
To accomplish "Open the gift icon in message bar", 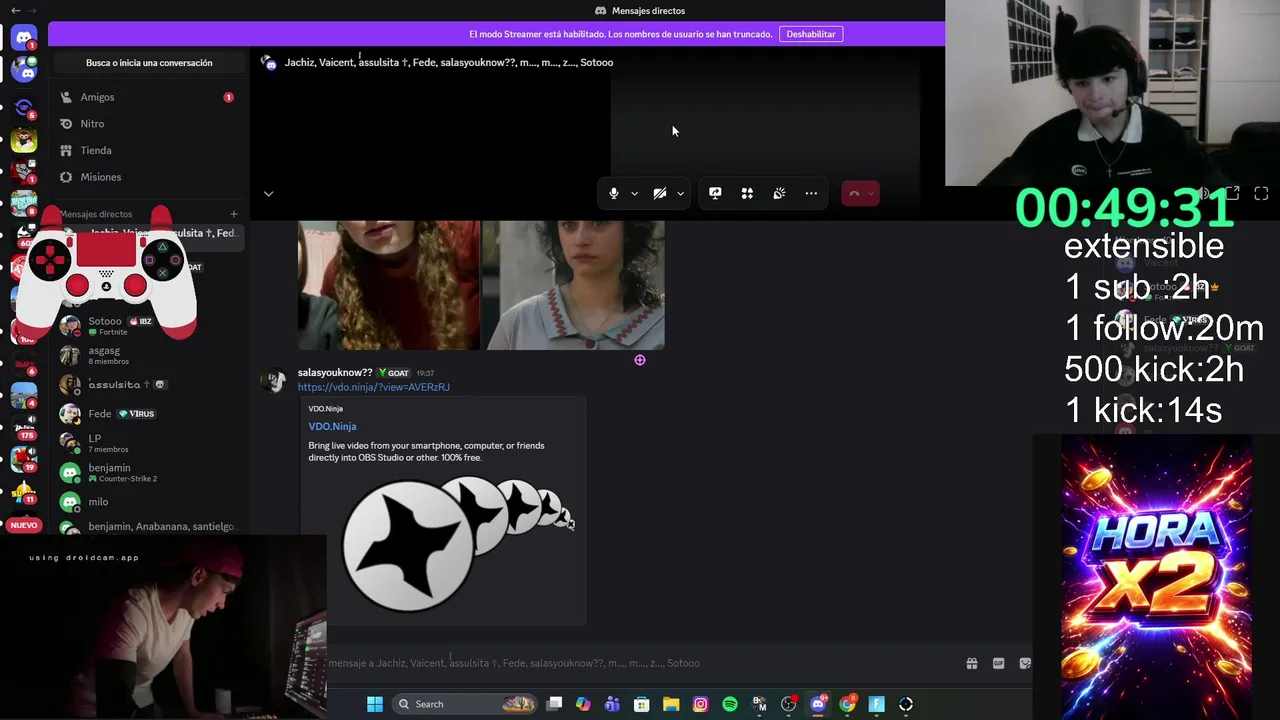I will 971,663.
